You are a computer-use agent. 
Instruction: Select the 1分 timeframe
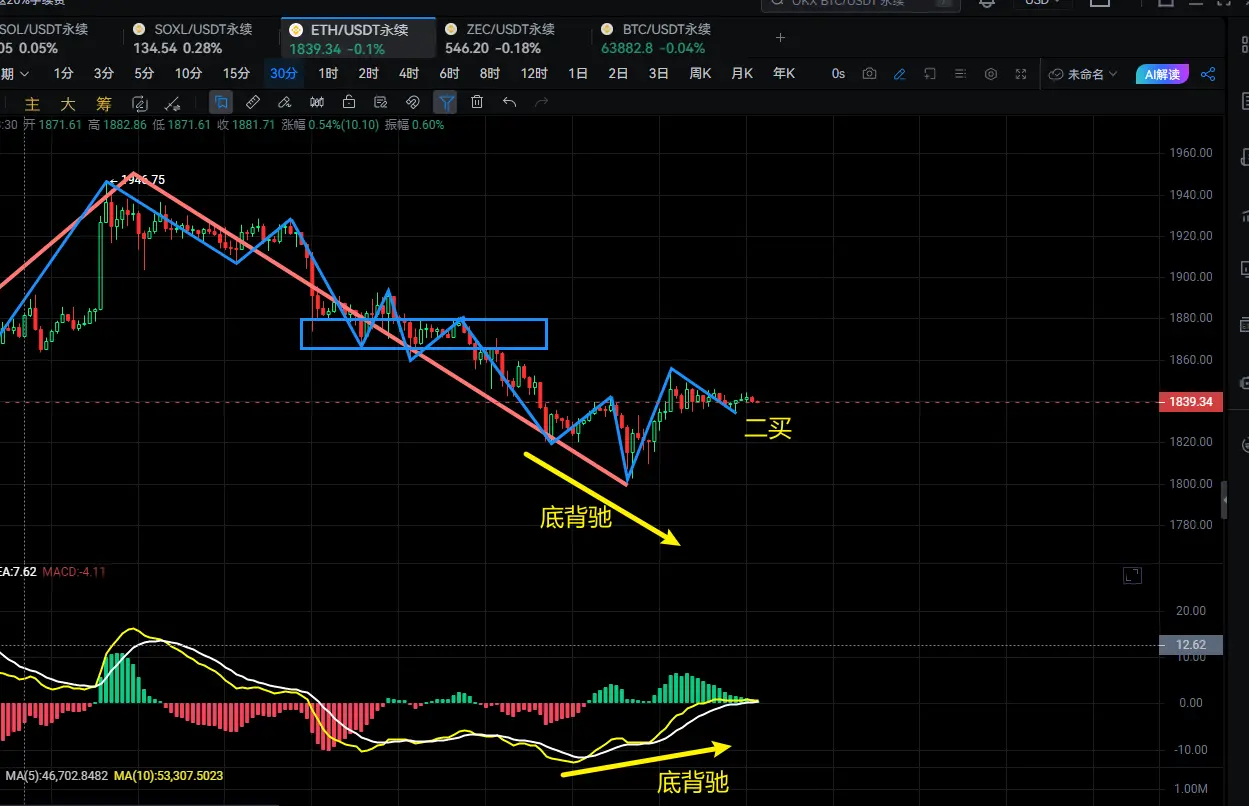[x=64, y=74]
